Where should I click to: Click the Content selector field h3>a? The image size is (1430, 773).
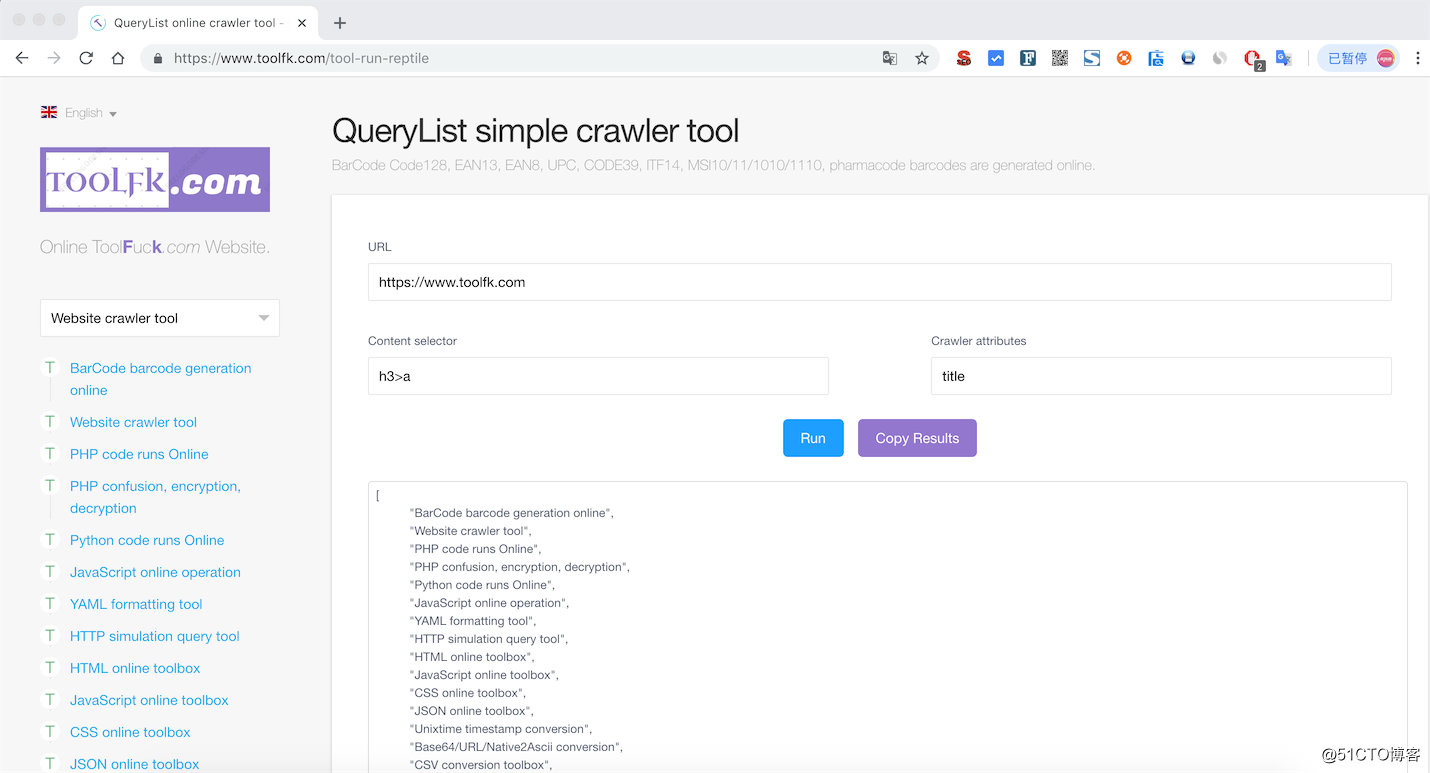pos(598,376)
